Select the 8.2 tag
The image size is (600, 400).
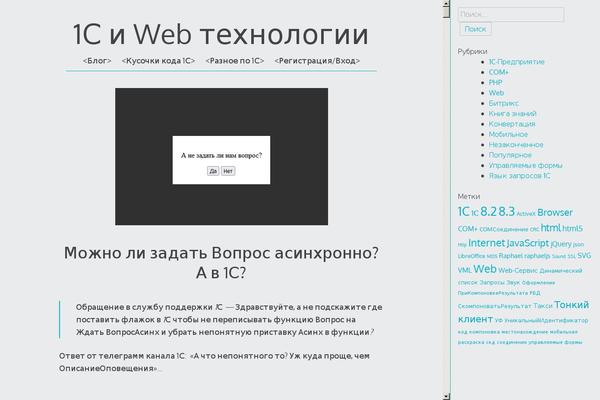[488, 212]
